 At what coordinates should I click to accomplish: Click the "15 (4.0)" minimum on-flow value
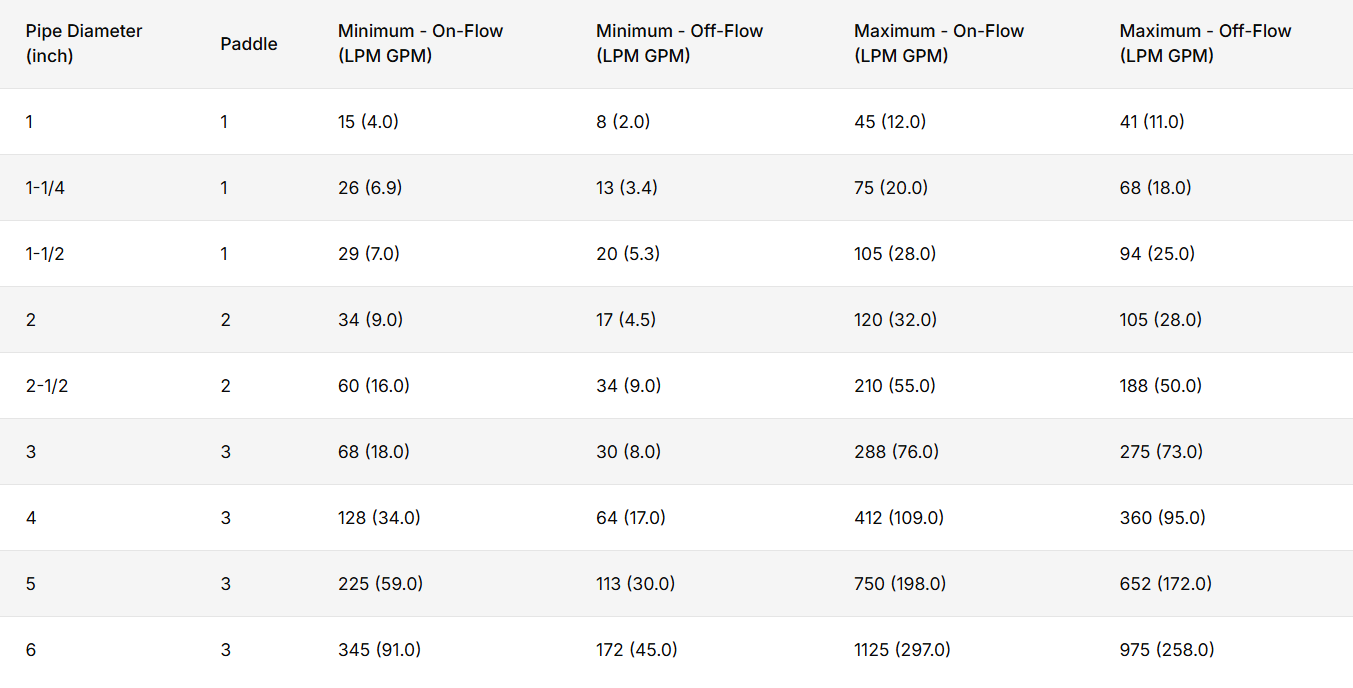[368, 122]
